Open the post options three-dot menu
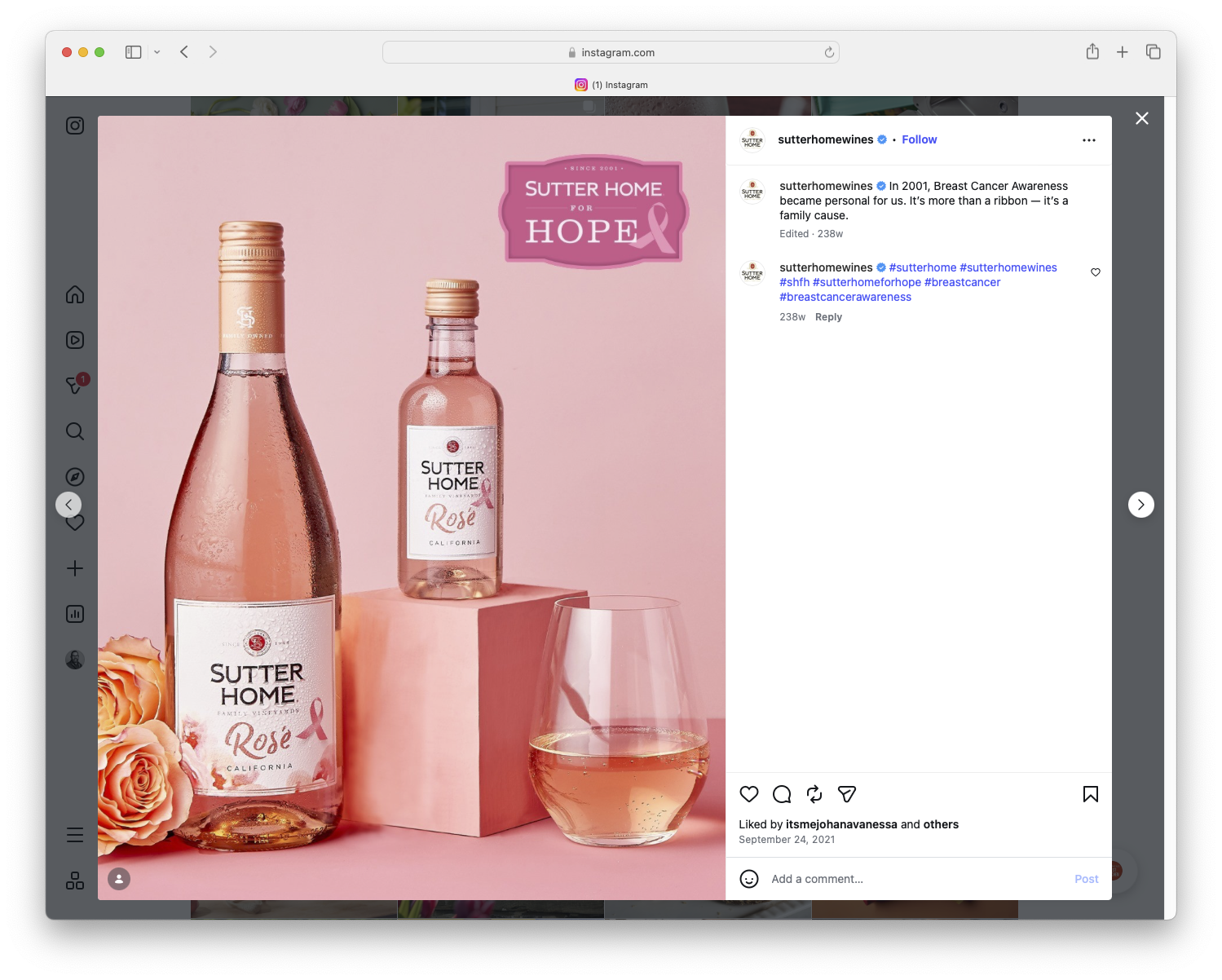Screen dimensions: 1222x980 pyautogui.click(x=1089, y=139)
